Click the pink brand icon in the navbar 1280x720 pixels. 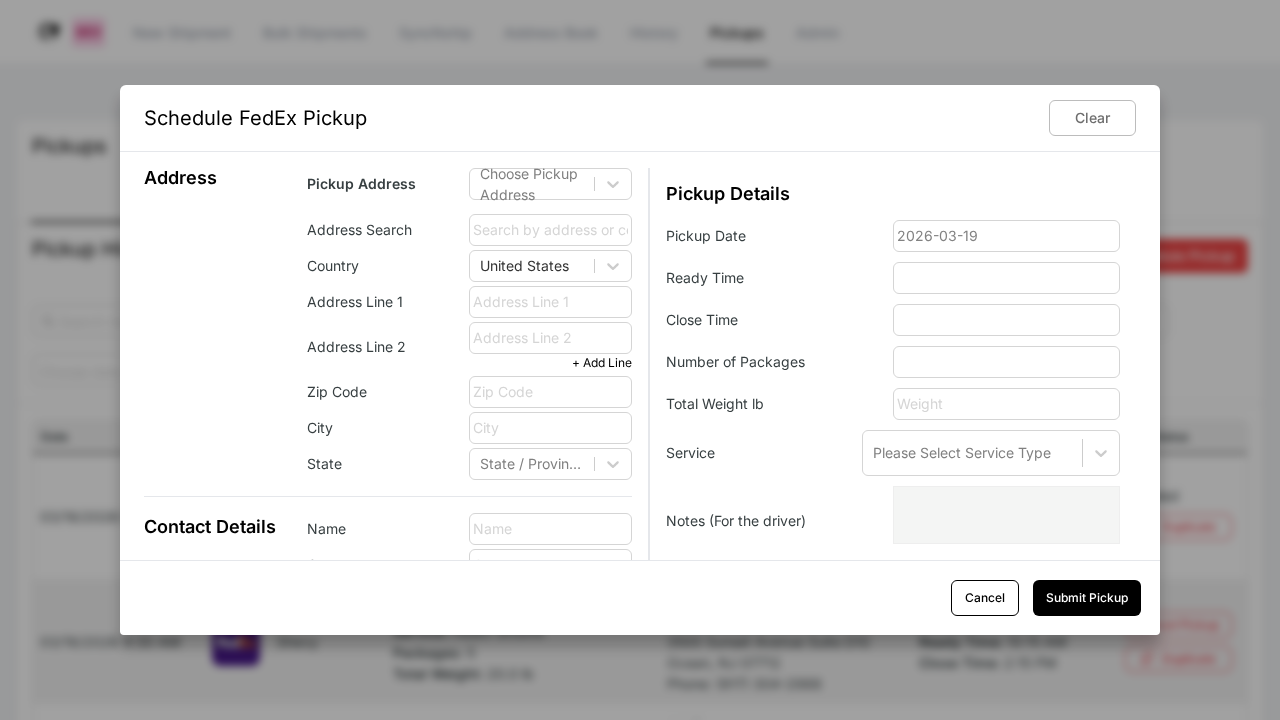88,31
